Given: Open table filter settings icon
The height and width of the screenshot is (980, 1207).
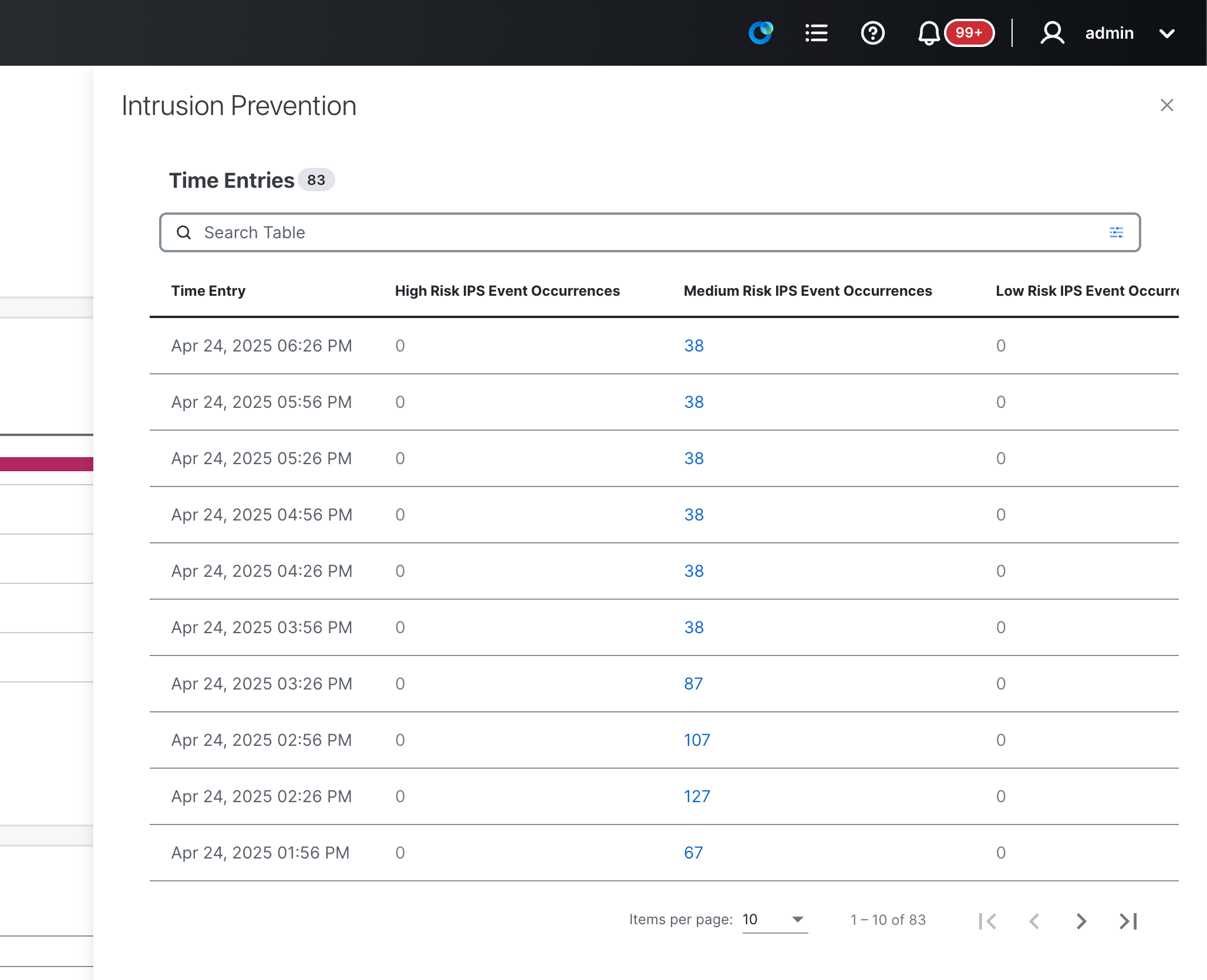Looking at the screenshot, I should (1116, 232).
